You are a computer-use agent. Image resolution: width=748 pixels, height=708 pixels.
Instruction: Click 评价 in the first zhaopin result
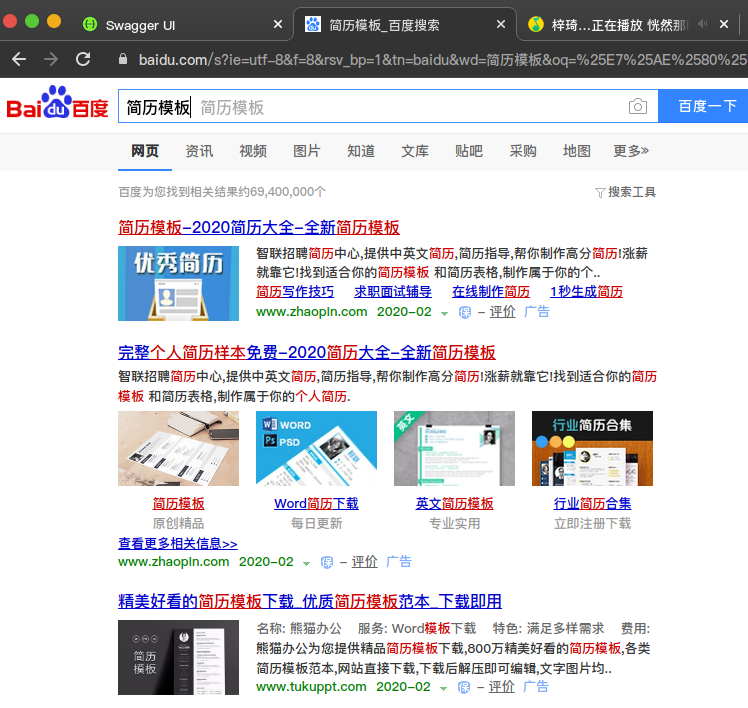pyautogui.click(x=502, y=312)
